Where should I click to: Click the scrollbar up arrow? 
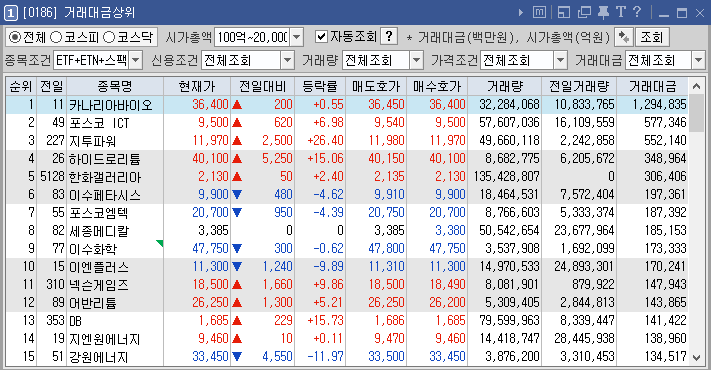click(x=696, y=86)
